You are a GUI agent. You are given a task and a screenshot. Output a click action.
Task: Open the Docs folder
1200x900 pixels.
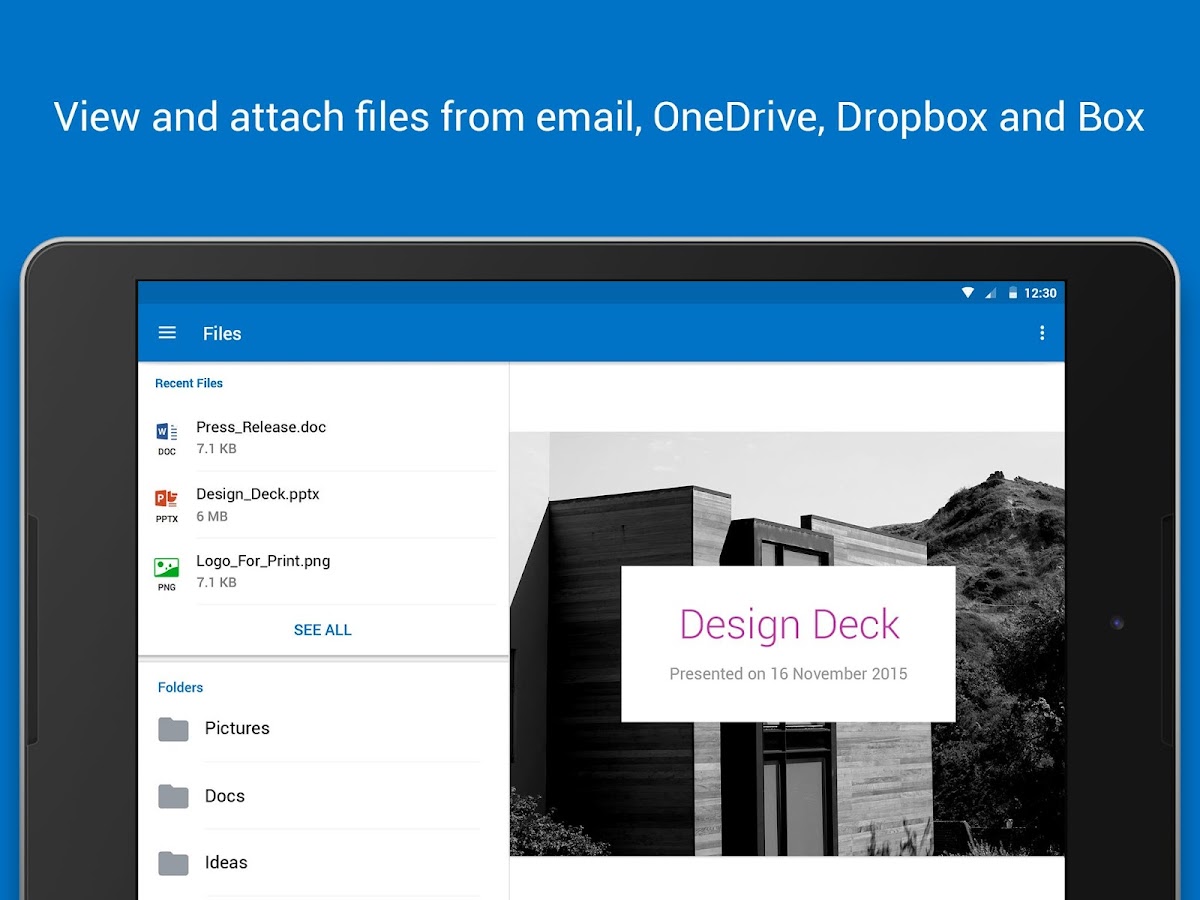(224, 796)
